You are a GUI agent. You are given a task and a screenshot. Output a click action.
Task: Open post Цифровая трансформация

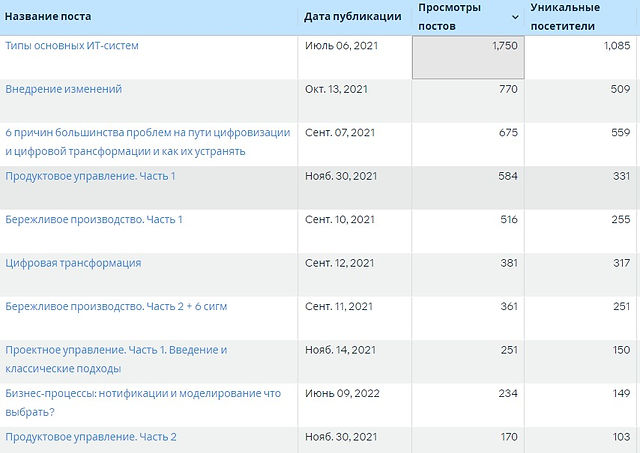[73, 263]
